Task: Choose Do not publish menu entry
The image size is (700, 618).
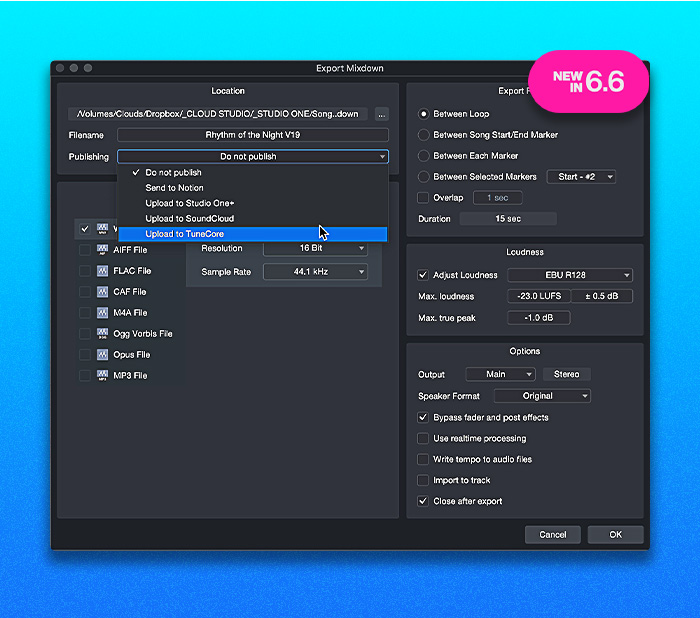Action: 253,172
